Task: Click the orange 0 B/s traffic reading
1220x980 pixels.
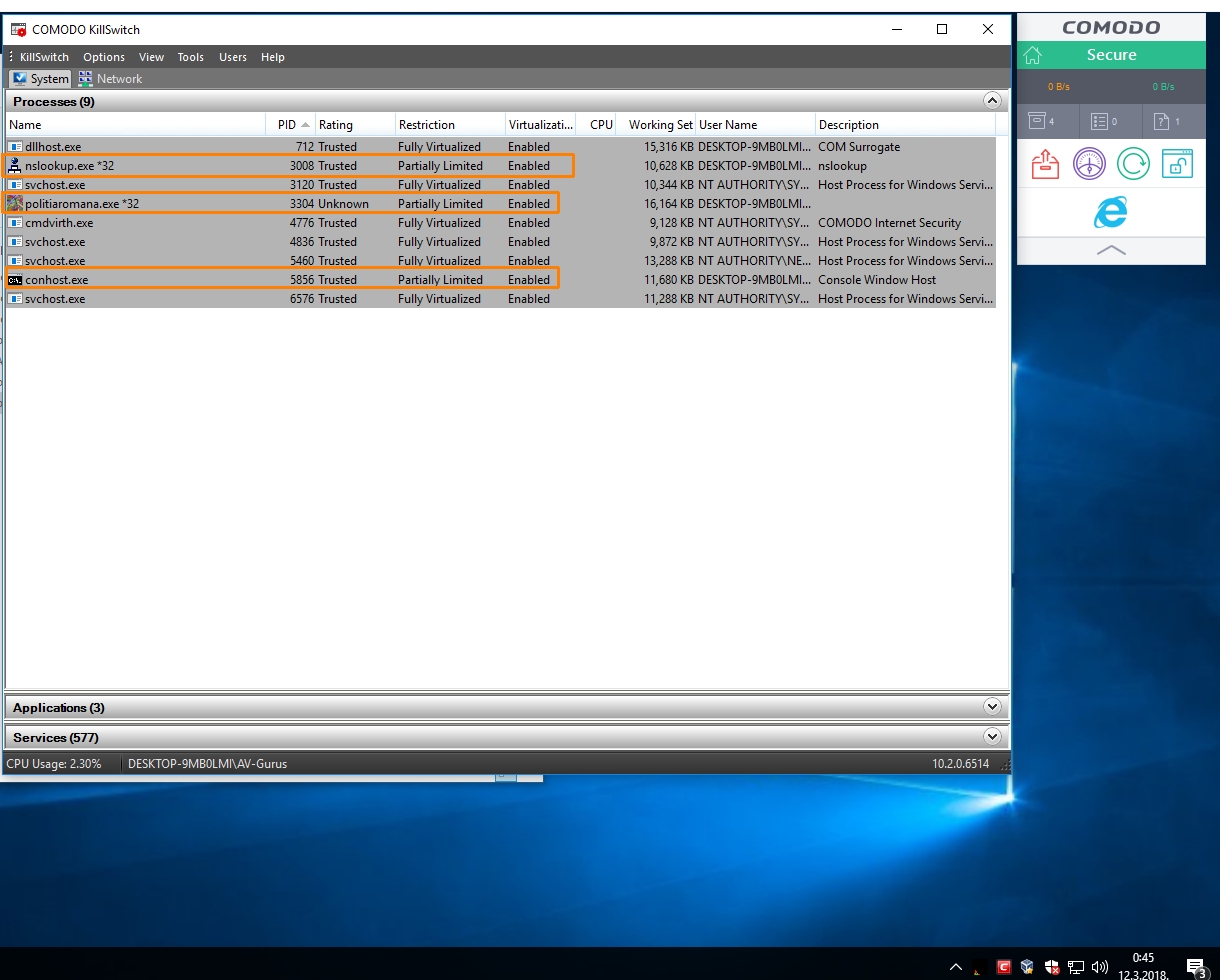Action: point(1058,87)
